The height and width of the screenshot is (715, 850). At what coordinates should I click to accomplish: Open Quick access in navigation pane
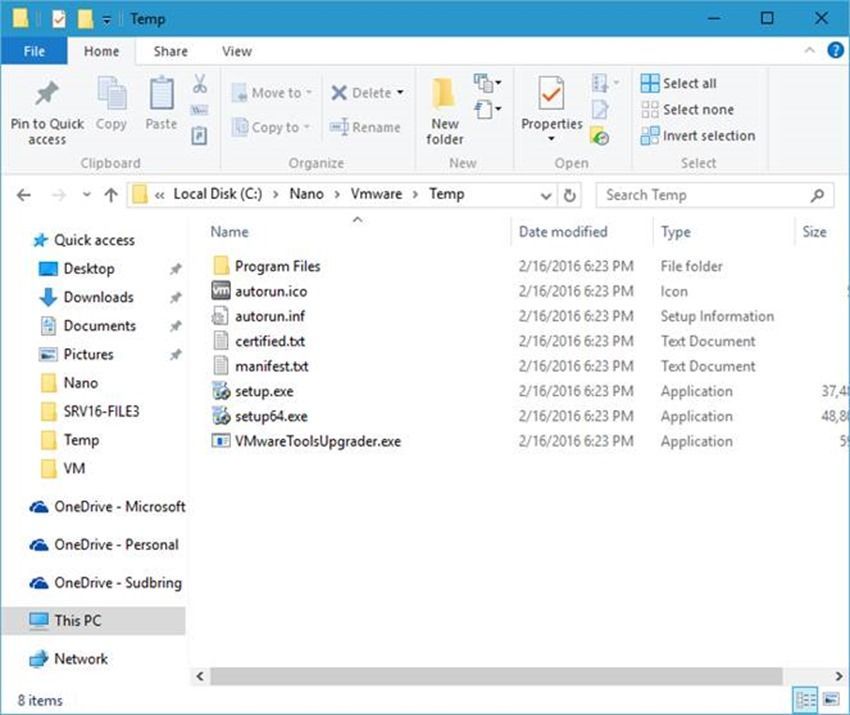[94, 240]
